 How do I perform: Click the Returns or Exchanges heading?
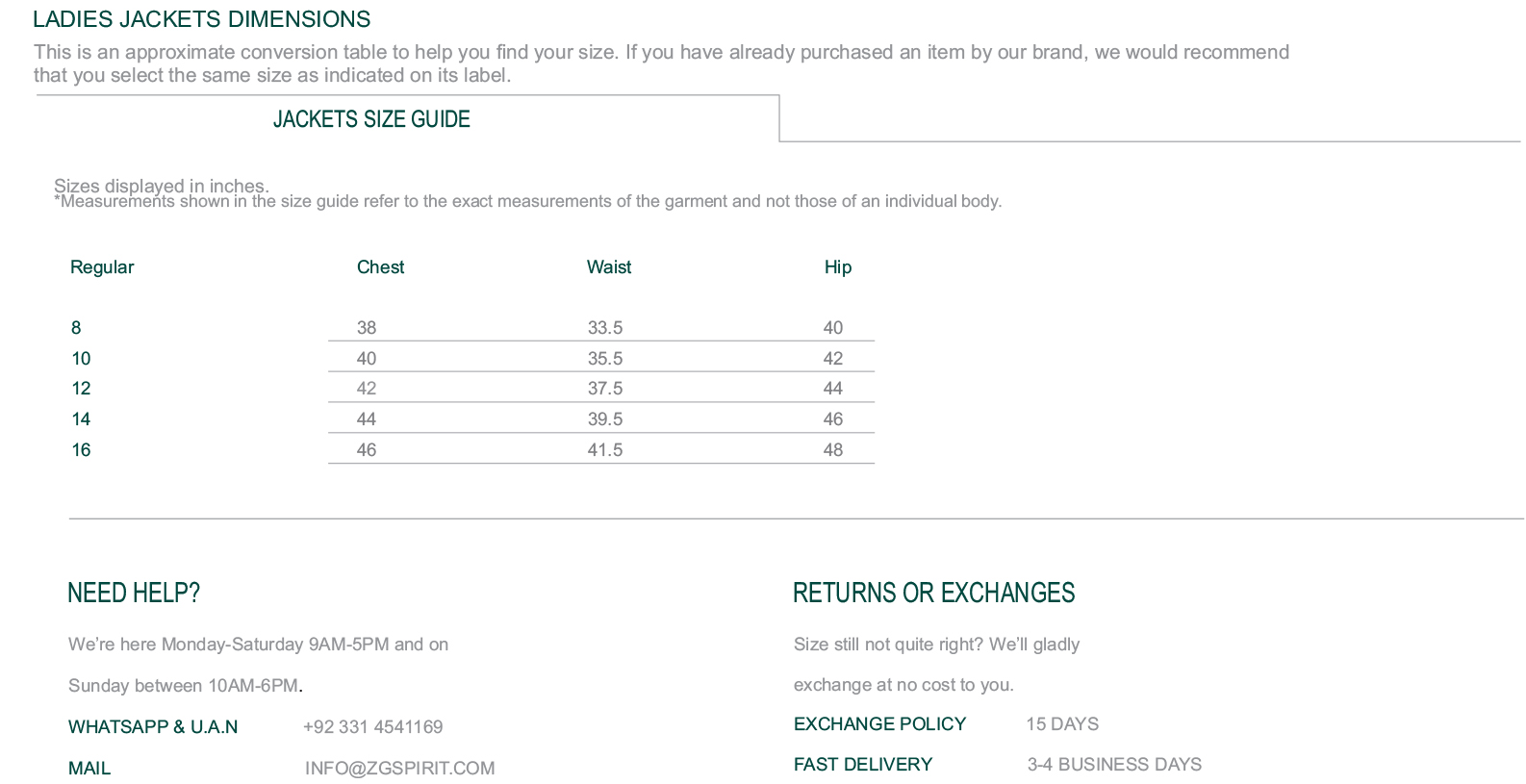pyautogui.click(x=933, y=593)
